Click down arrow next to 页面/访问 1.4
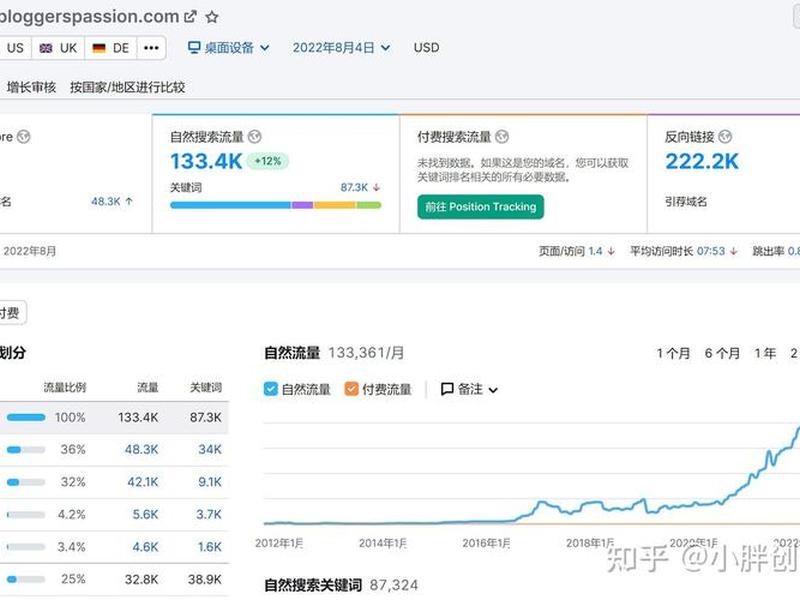Viewport: 800px width, 600px height. [611, 251]
